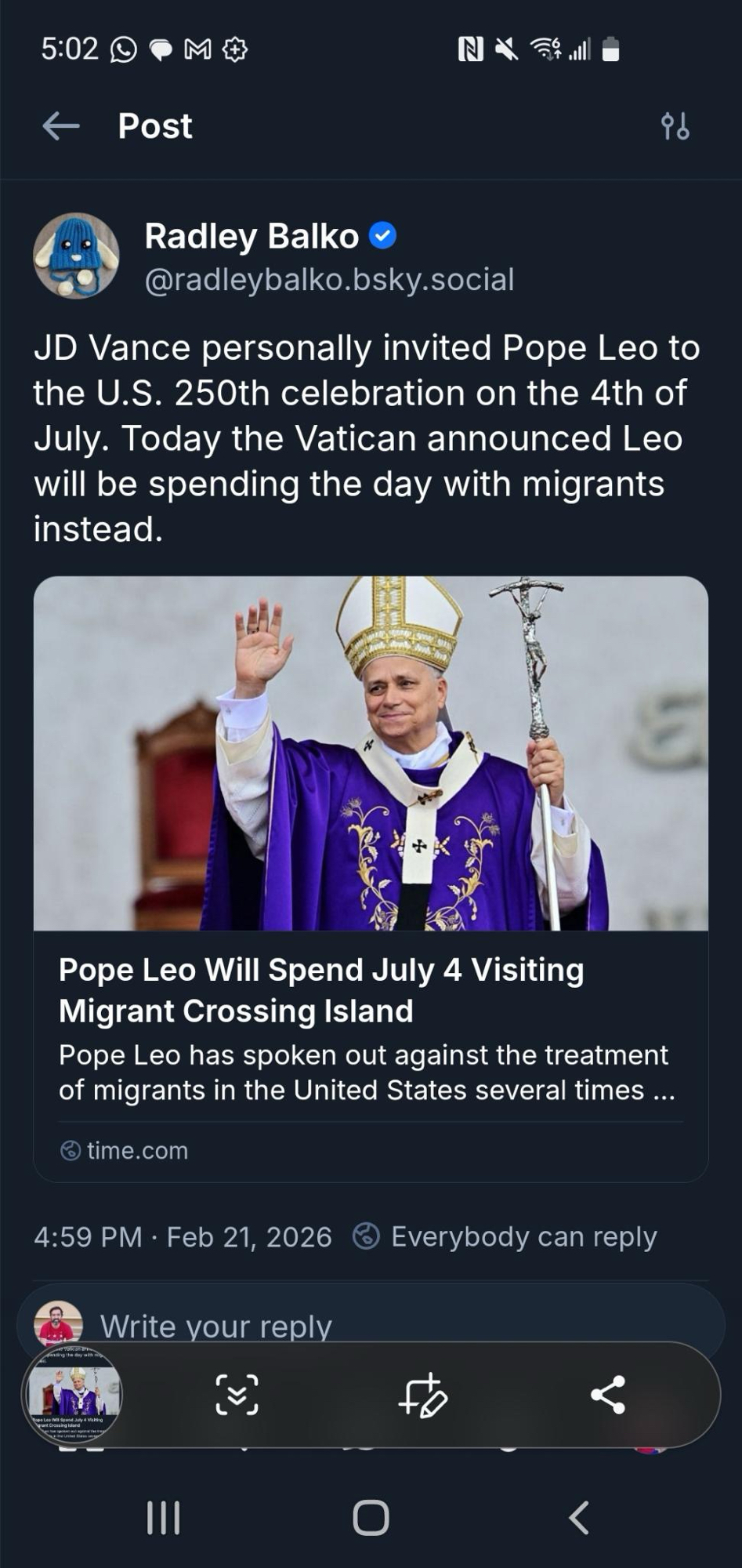The width and height of the screenshot is (742, 1568).
Task: Open the screenshot crop and edit tool
Action: (422, 1395)
